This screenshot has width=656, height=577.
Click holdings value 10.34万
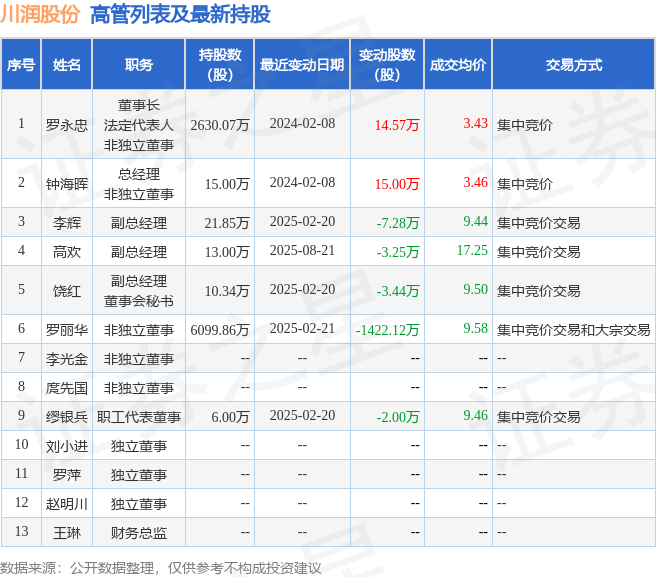tap(227, 291)
